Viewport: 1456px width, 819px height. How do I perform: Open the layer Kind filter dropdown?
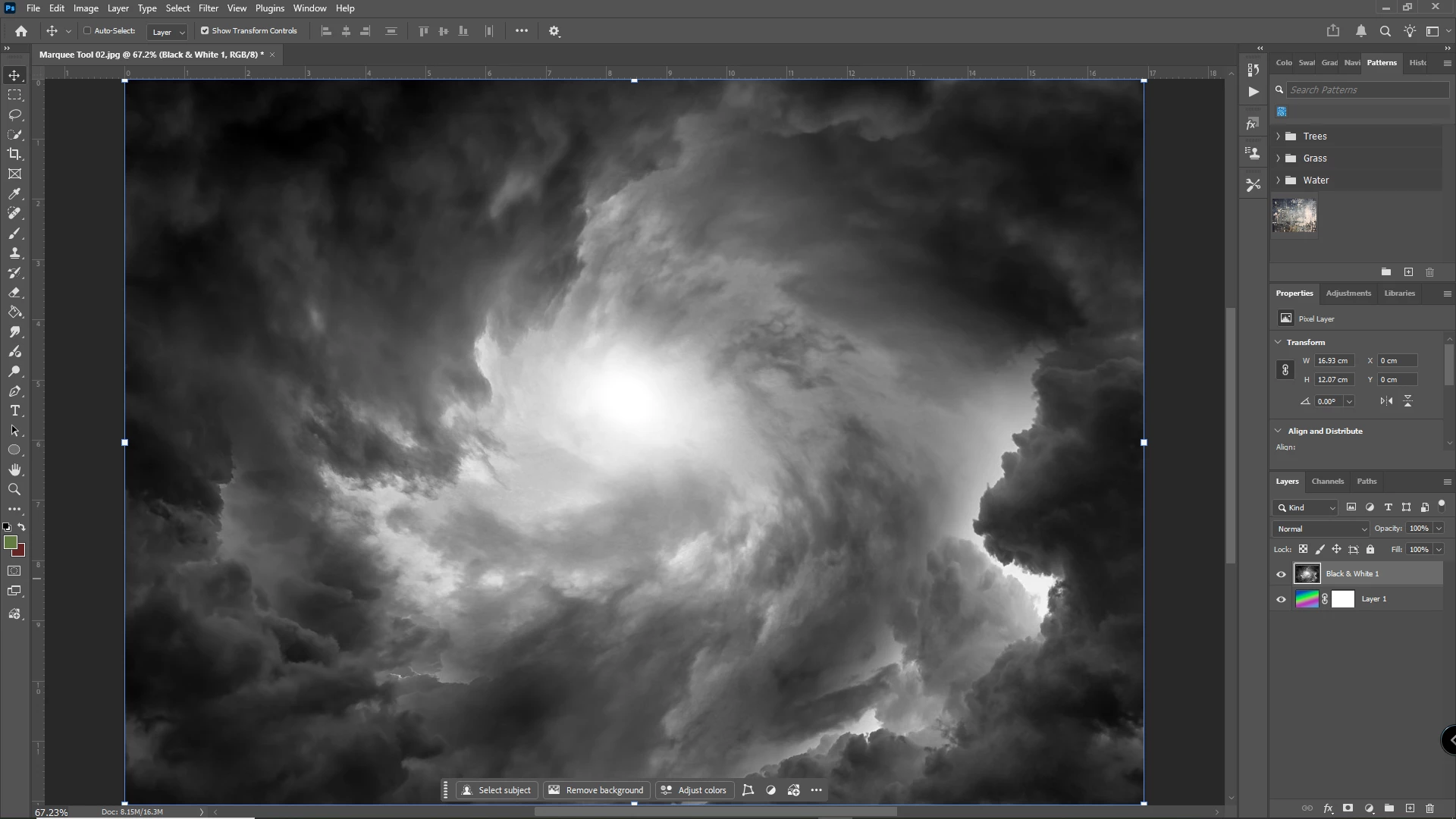pos(1306,507)
